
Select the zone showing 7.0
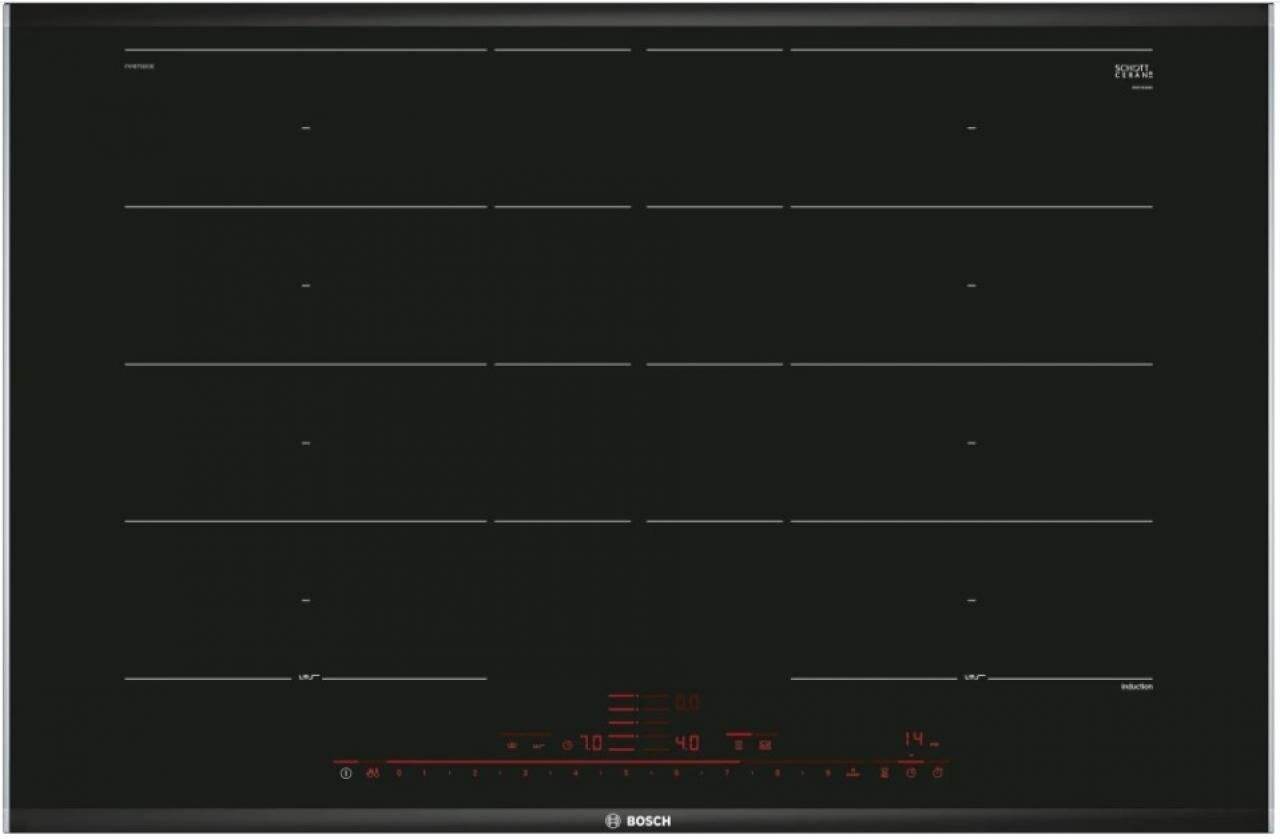coord(592,744)
